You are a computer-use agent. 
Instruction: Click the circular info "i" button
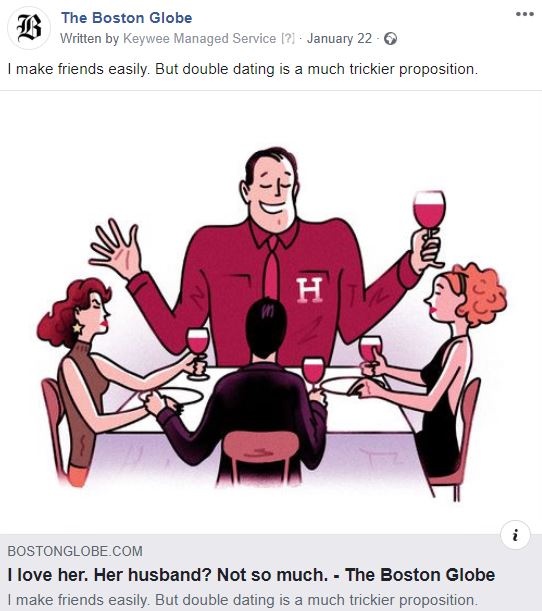tap(516, 535)
